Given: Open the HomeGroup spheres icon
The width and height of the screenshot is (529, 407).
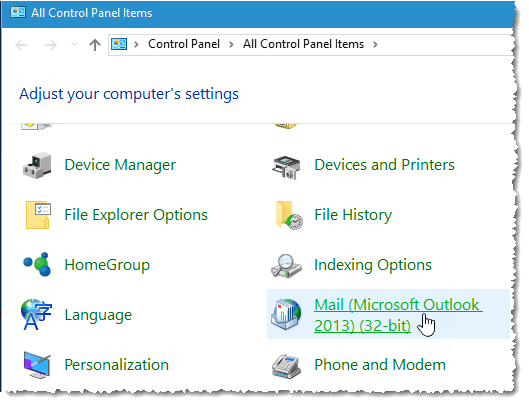Looking at the screenshot, I should (37, 264).
